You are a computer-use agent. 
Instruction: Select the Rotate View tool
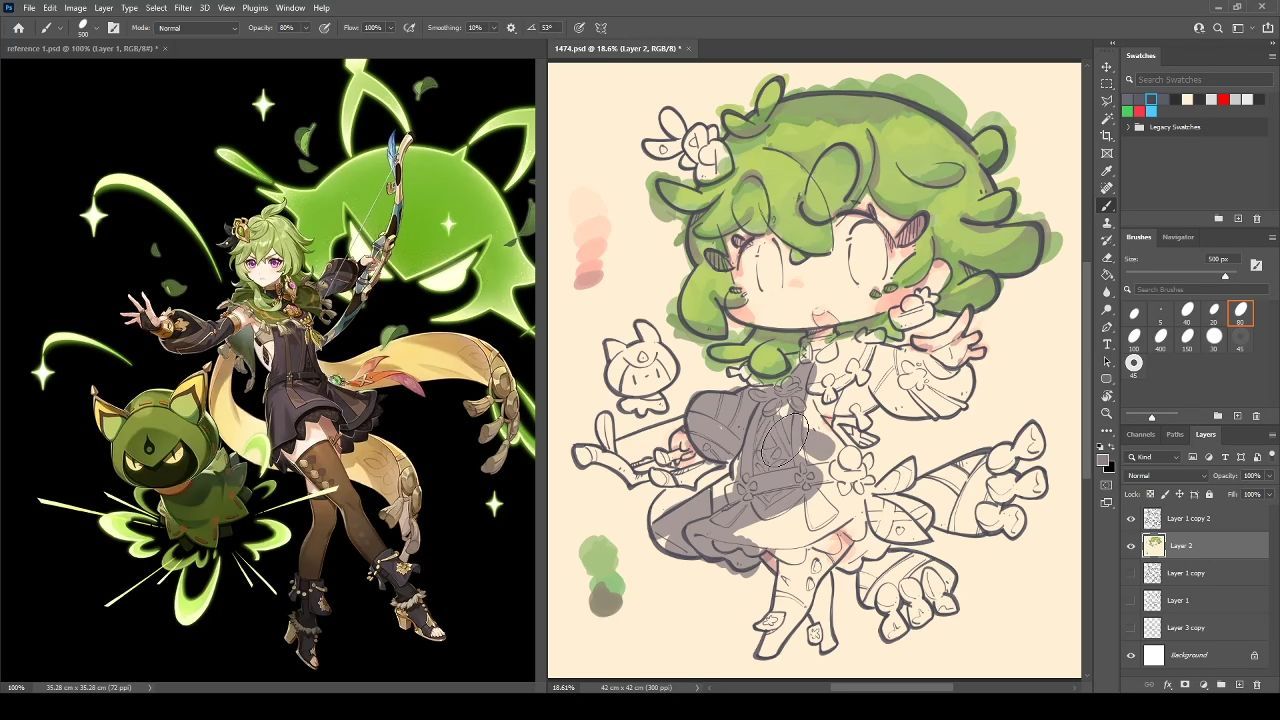click(x=1107, y=396)
